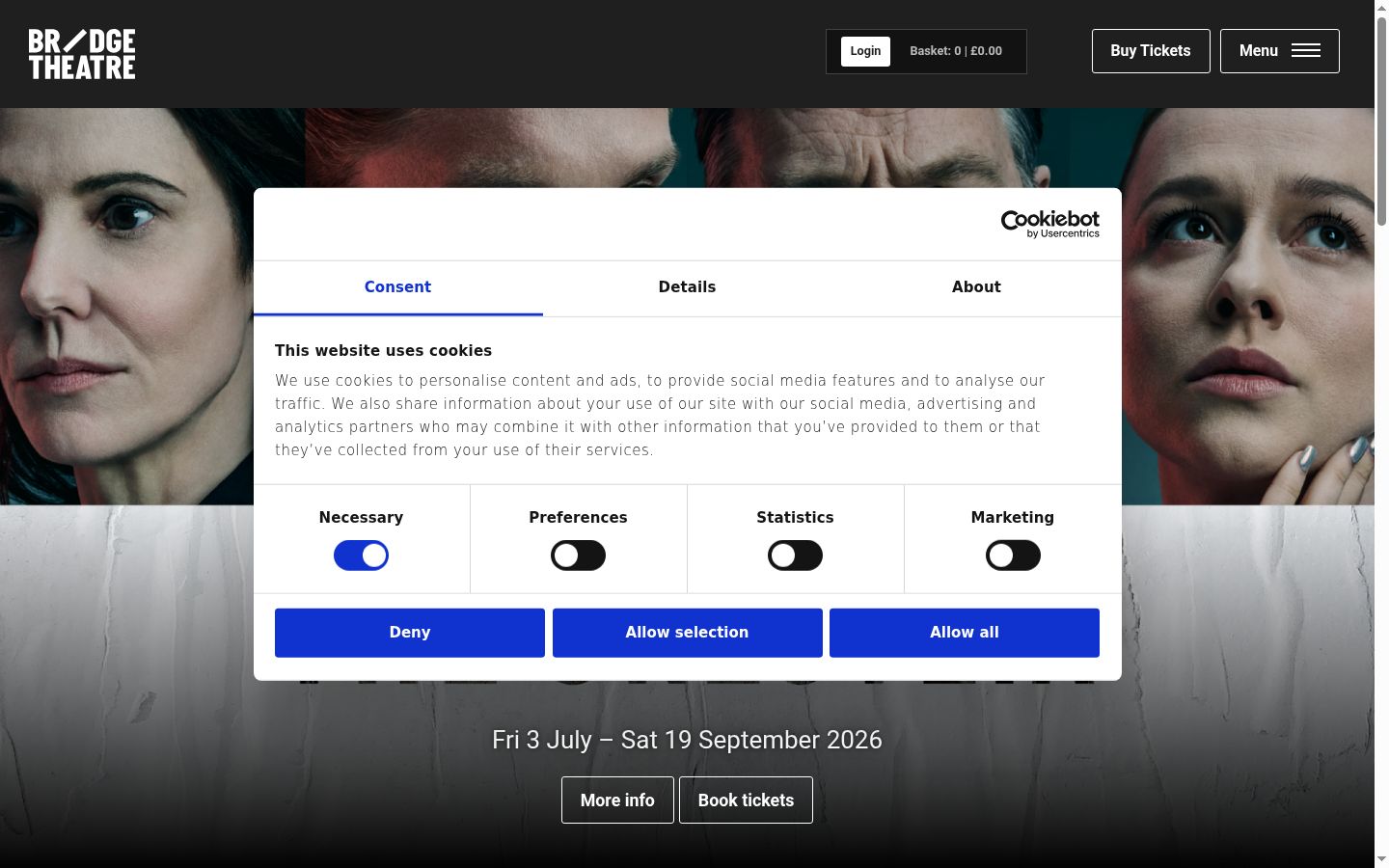Accept cookies with Allow all
The height and width of the screenshot is (868, 1389).
pyautogui.click(x=965, y=633)
